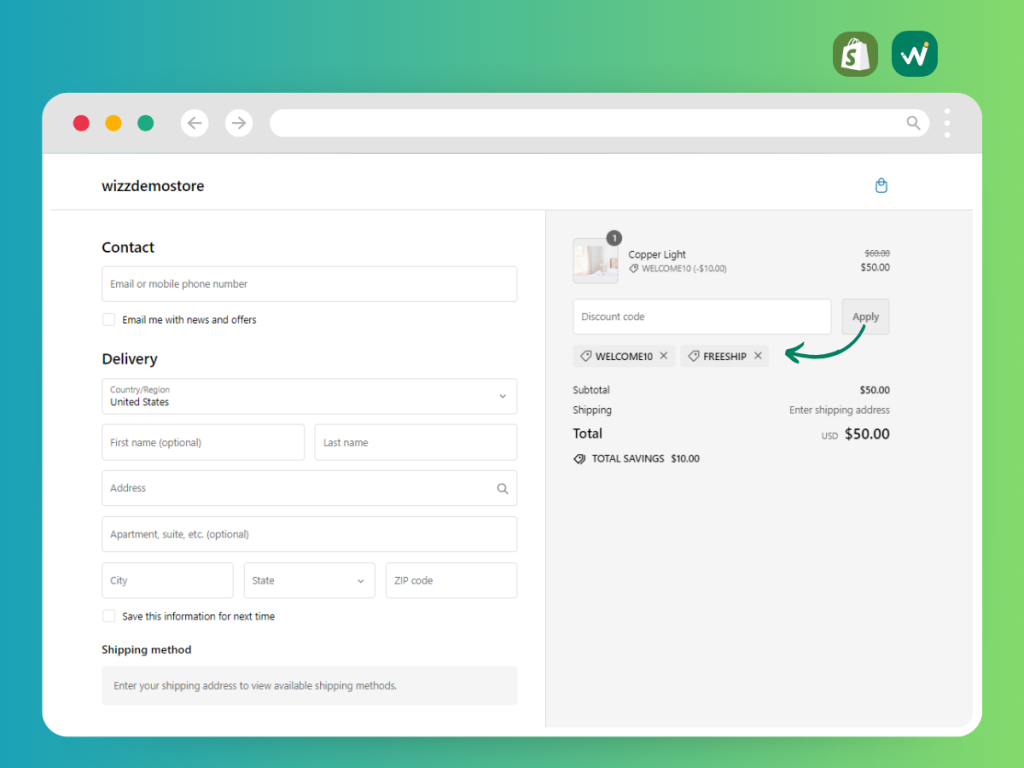Click the shipping methods placeholder message
Image resolution: width=1024 pixels, height=768 pixels.
pos(310,686)
